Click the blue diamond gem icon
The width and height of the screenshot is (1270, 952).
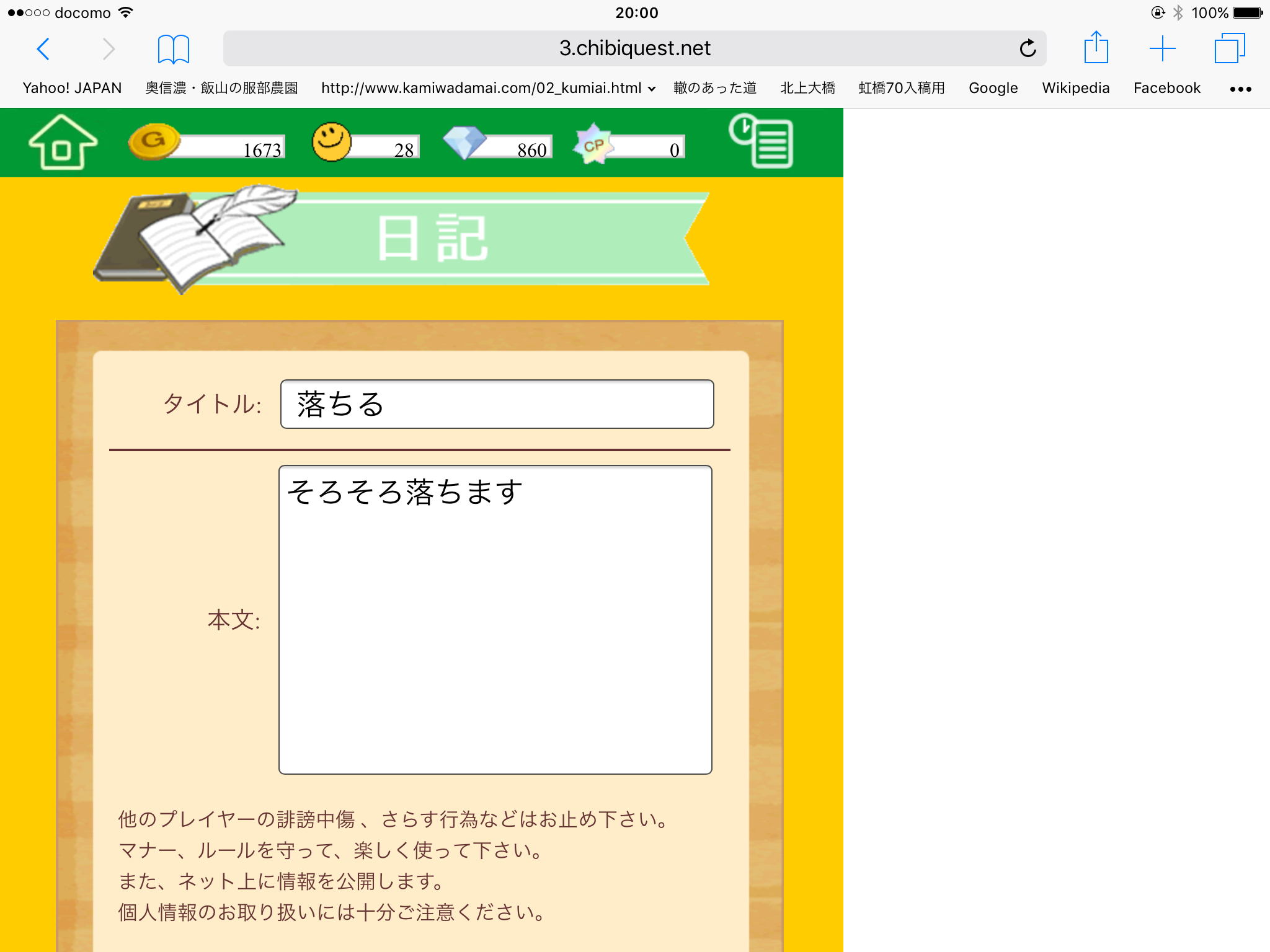(x=464, y=143)
